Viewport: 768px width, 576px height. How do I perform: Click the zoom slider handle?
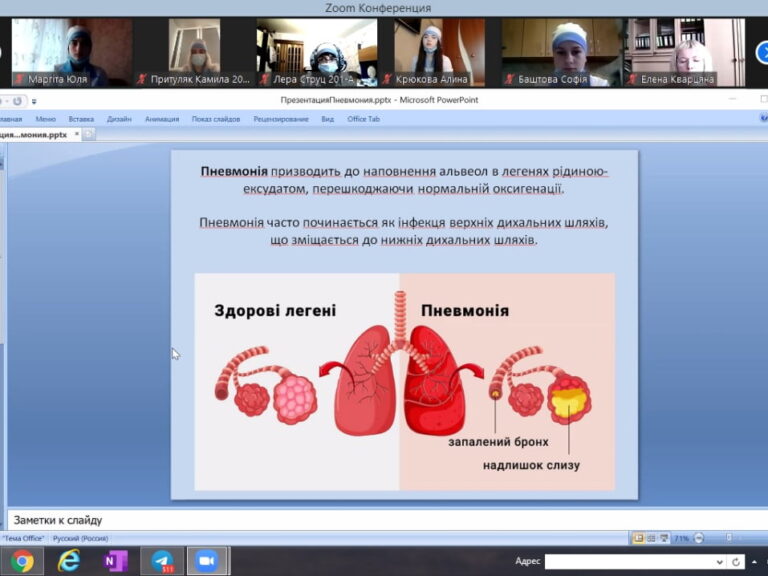(x=729, y=538)
